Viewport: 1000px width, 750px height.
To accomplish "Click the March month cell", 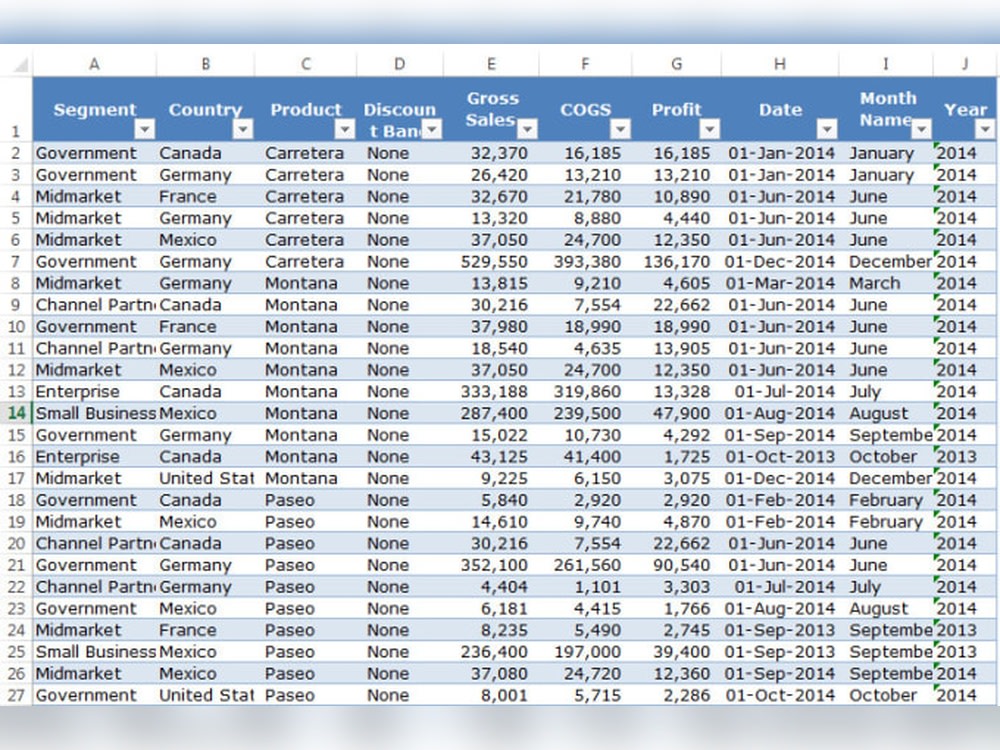I will (886, 283).
